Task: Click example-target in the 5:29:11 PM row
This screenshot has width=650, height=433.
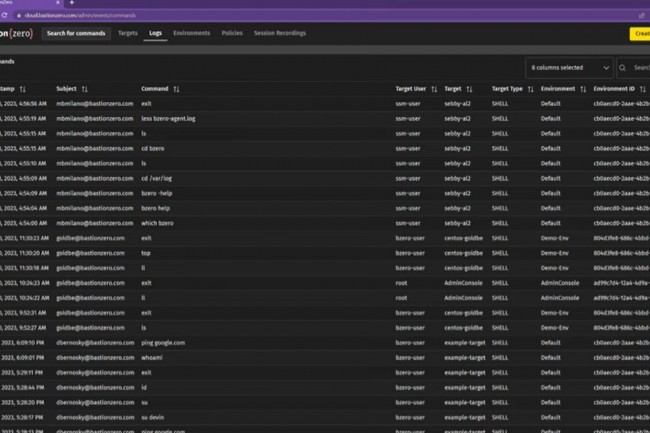Action: pos(465,373)
